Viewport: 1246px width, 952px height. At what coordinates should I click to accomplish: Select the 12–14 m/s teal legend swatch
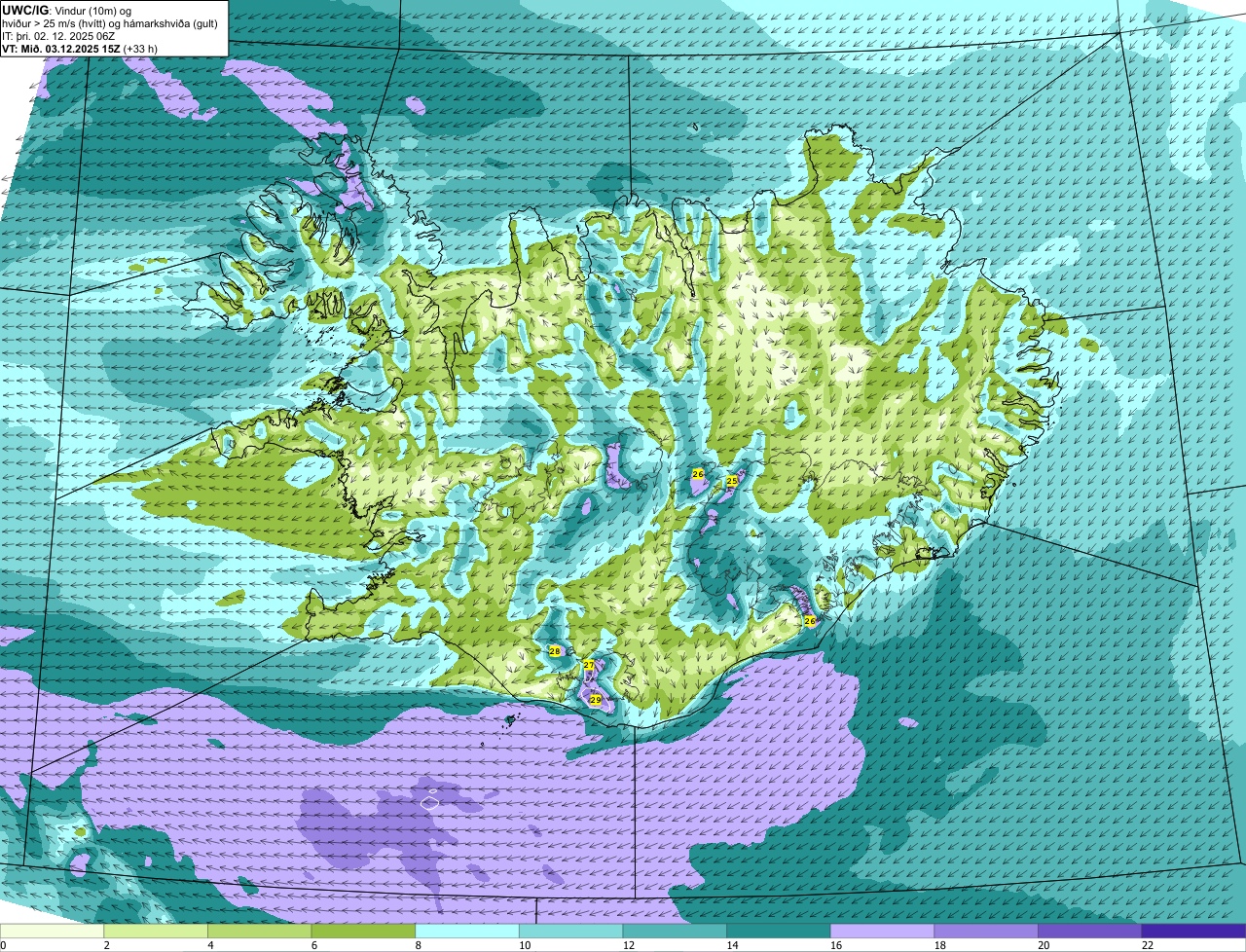675,931
